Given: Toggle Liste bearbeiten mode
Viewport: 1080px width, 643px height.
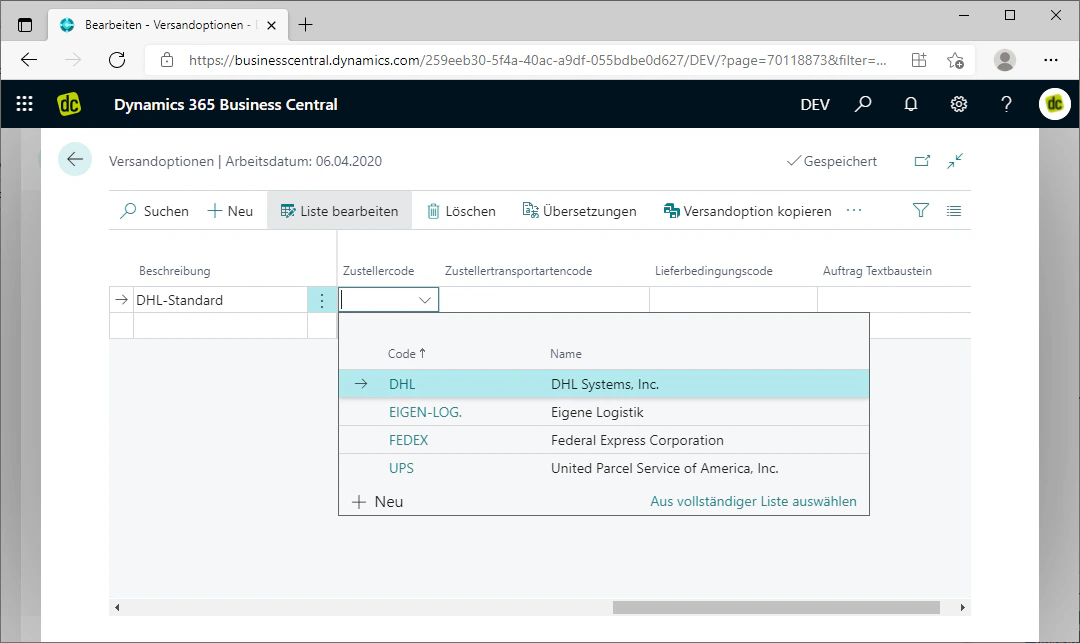Looking at the screenshot, I should click(x=340, y=211).
